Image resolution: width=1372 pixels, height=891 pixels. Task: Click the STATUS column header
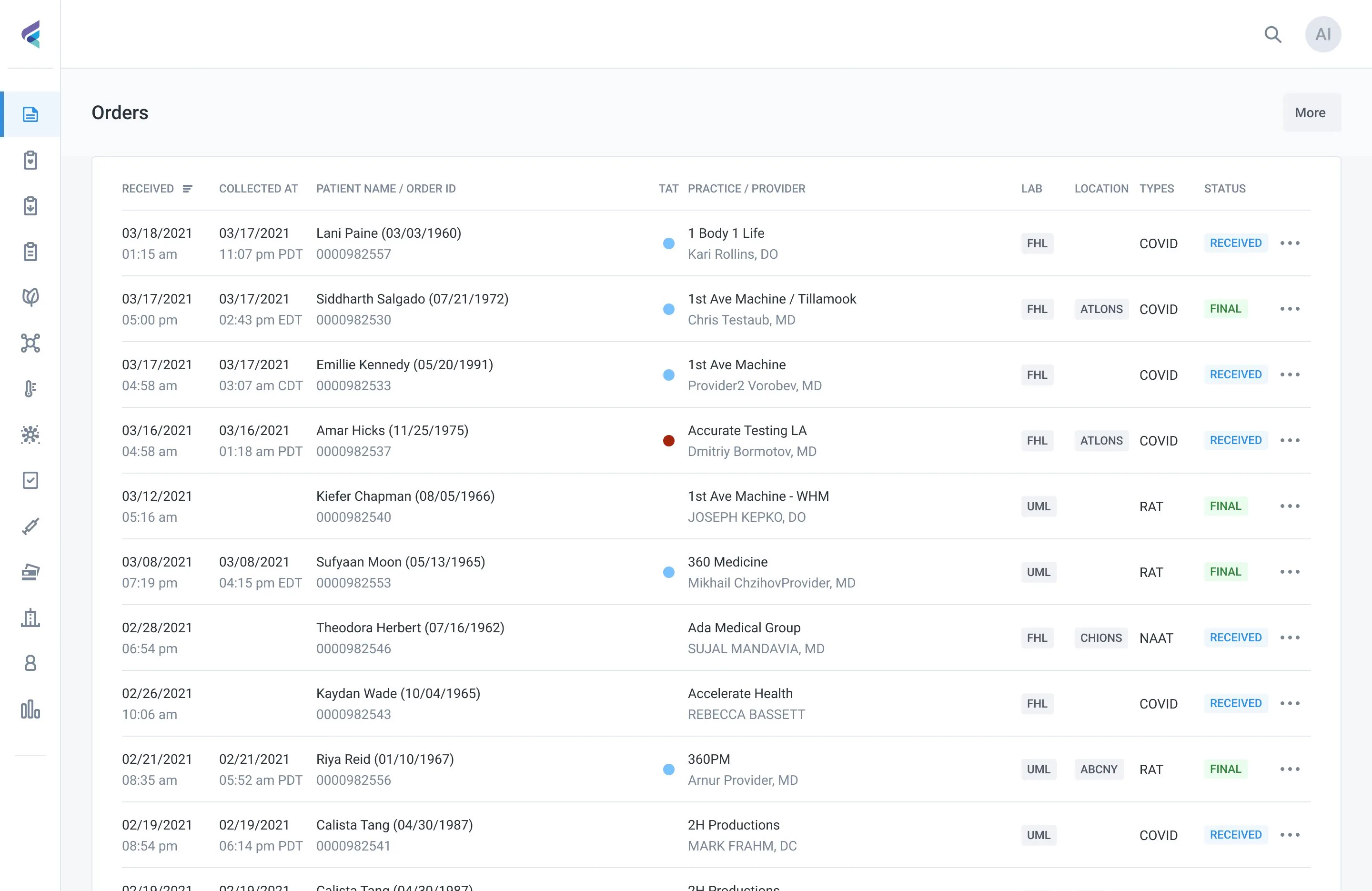(x=1224, y=189)
